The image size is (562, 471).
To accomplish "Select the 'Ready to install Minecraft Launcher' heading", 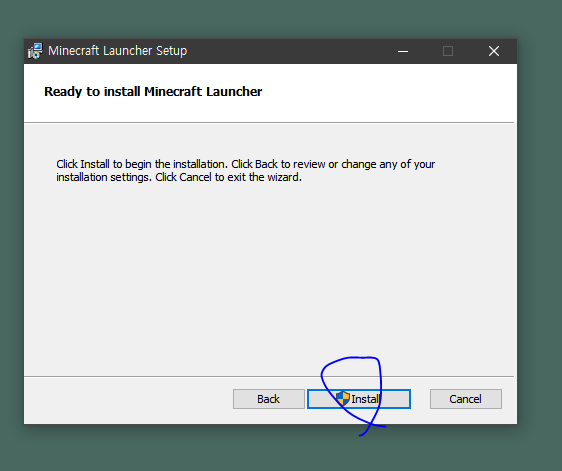I will pos(153,92).
